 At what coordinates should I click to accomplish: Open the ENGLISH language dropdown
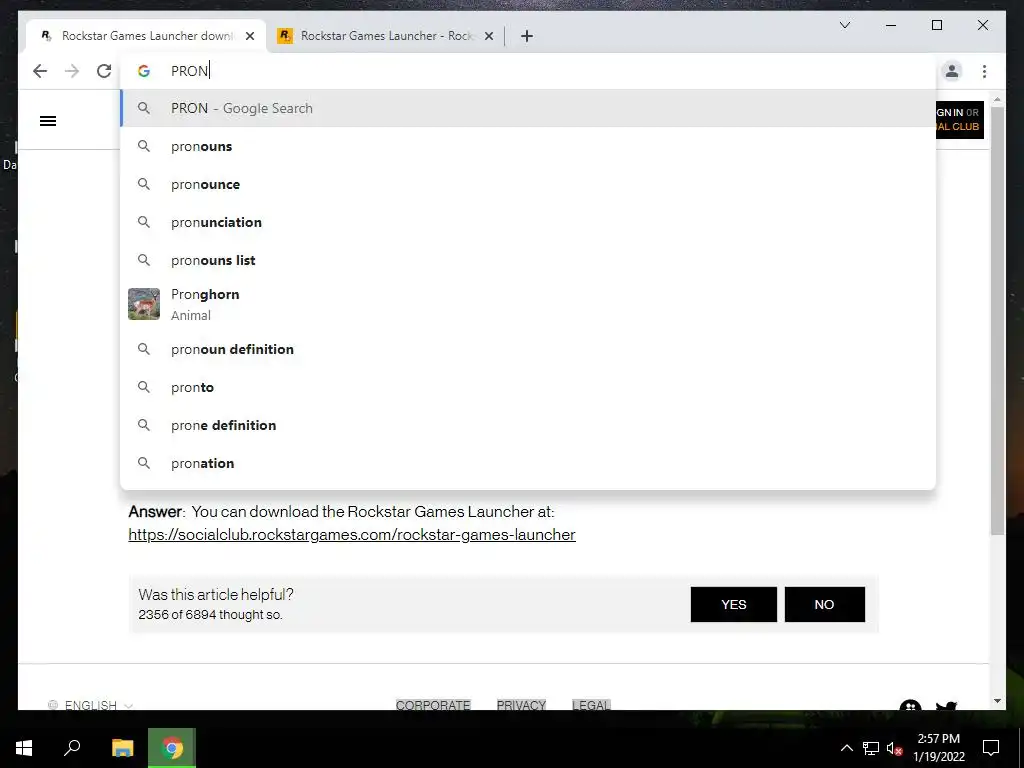tap(91, 705)
